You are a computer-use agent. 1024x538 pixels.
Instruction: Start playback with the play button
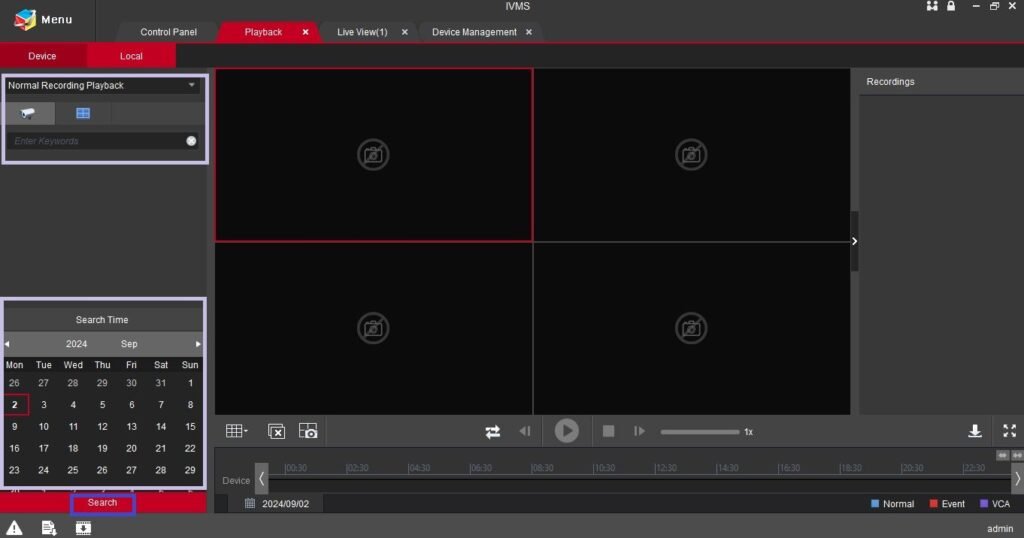click(566, 431)
